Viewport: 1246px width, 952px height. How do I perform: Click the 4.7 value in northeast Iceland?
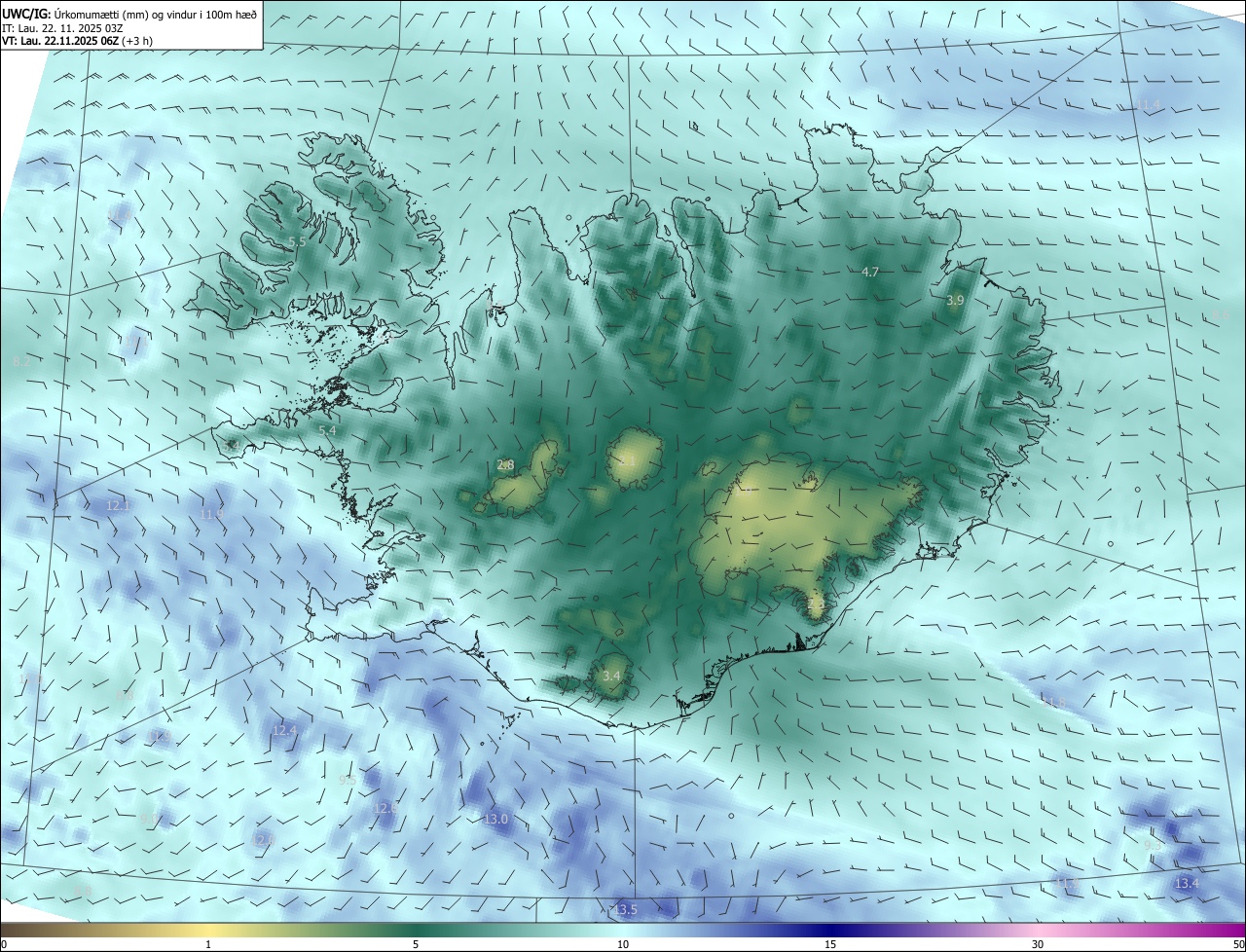pyautogui.click(x=870, y=272)
